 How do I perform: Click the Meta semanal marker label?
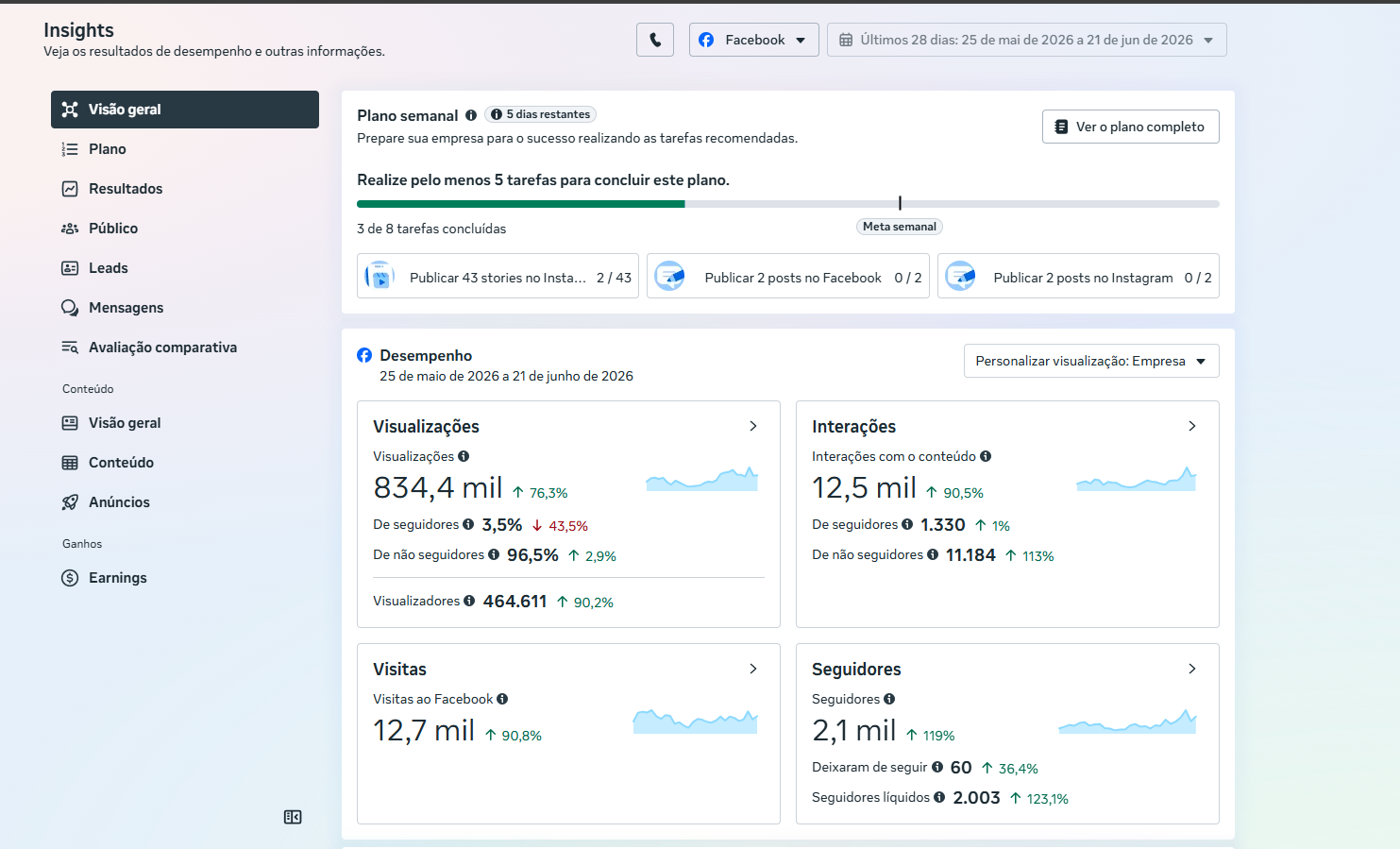tap(900, 227)
